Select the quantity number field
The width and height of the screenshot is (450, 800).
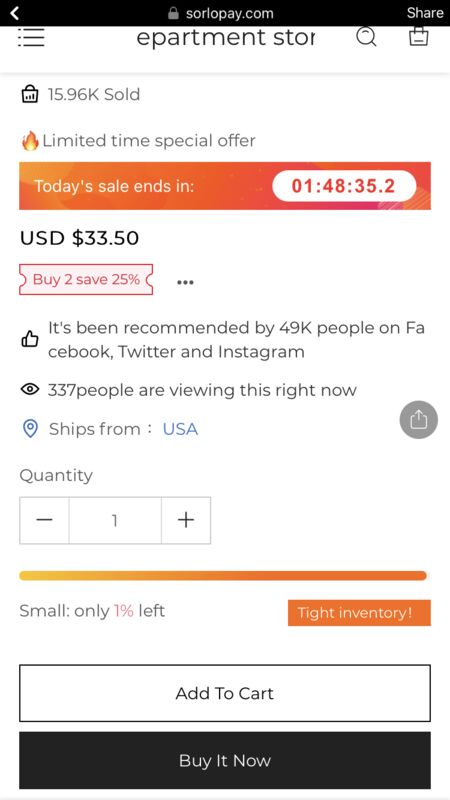115,520
